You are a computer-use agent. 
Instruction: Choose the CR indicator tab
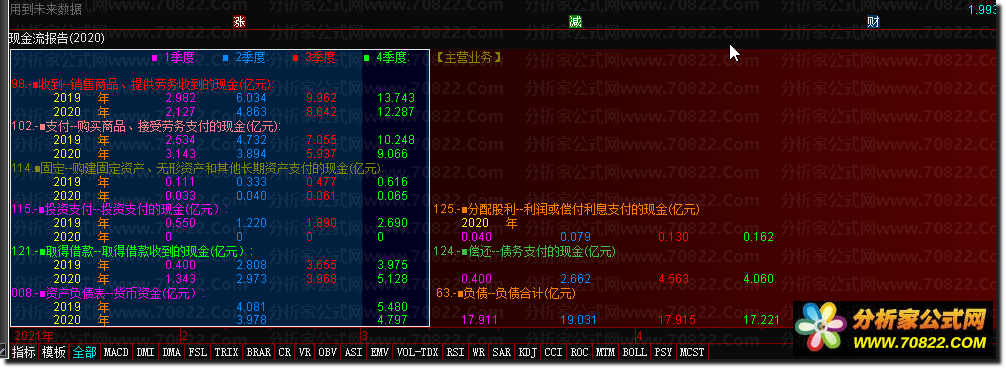point(285,352)
